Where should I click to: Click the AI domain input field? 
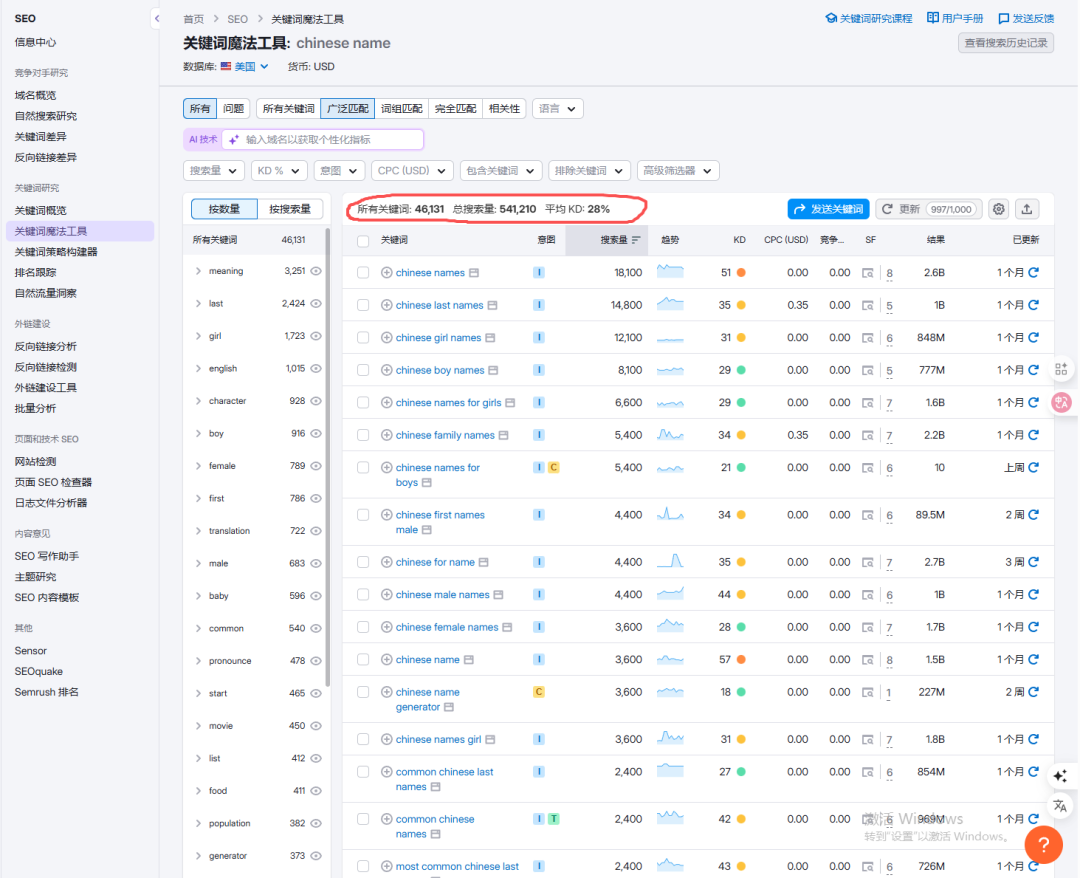coord(330,140)
